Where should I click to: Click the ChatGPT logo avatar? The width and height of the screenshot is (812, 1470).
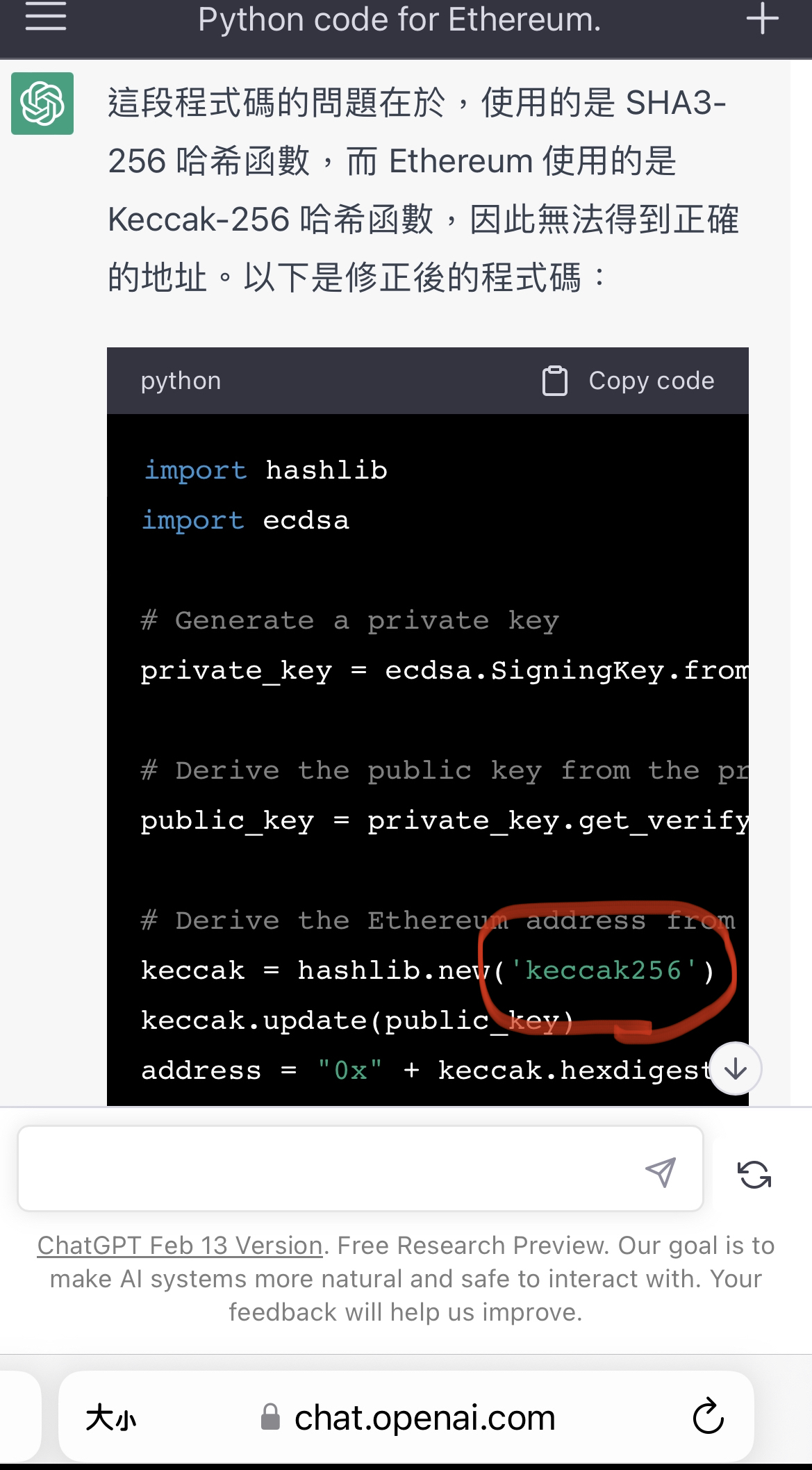click(x=42, y=104)
